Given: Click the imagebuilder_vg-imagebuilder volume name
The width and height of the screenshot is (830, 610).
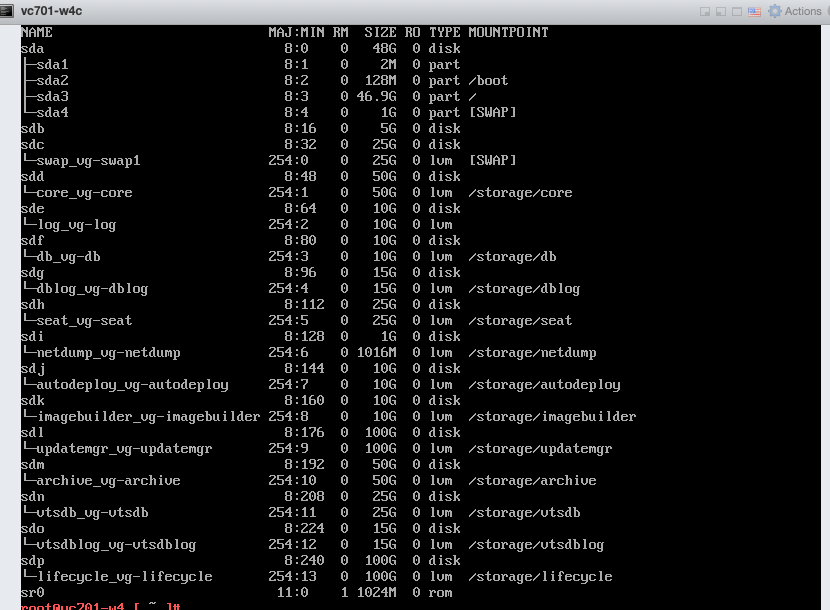Looking at the screenshot, I should coord(148,416).
